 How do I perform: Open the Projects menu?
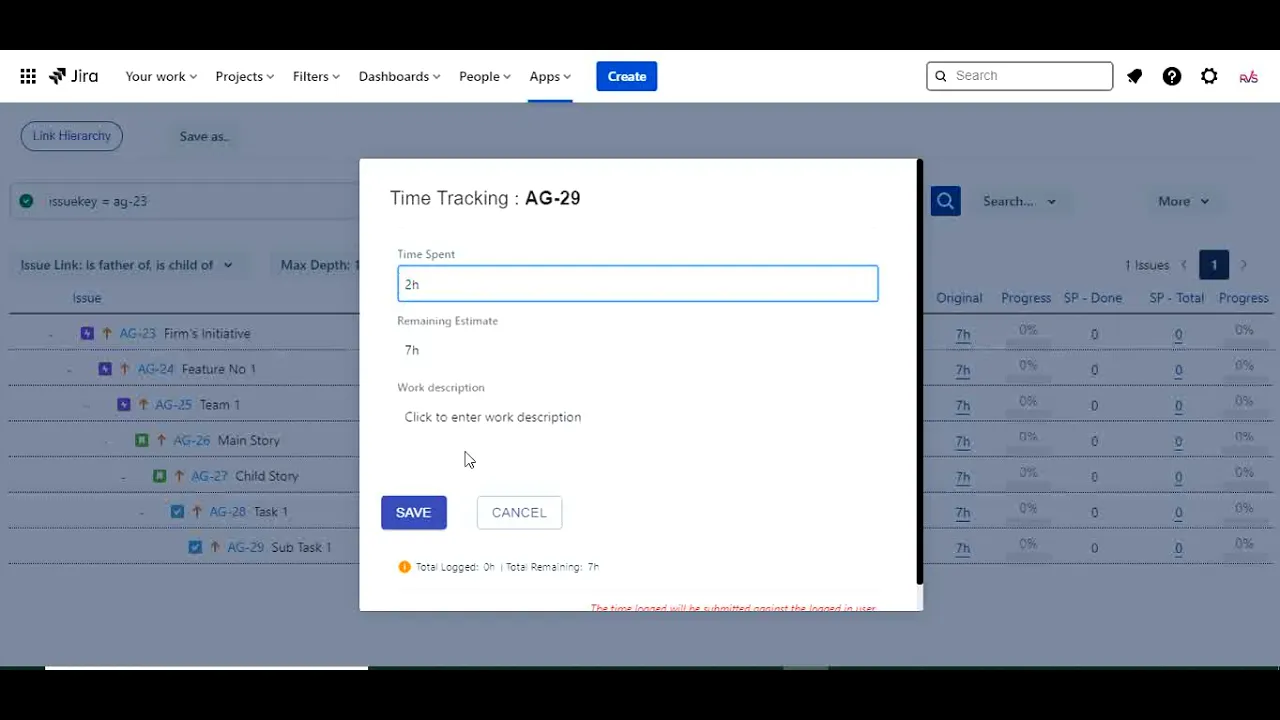(x=244, y=76)
